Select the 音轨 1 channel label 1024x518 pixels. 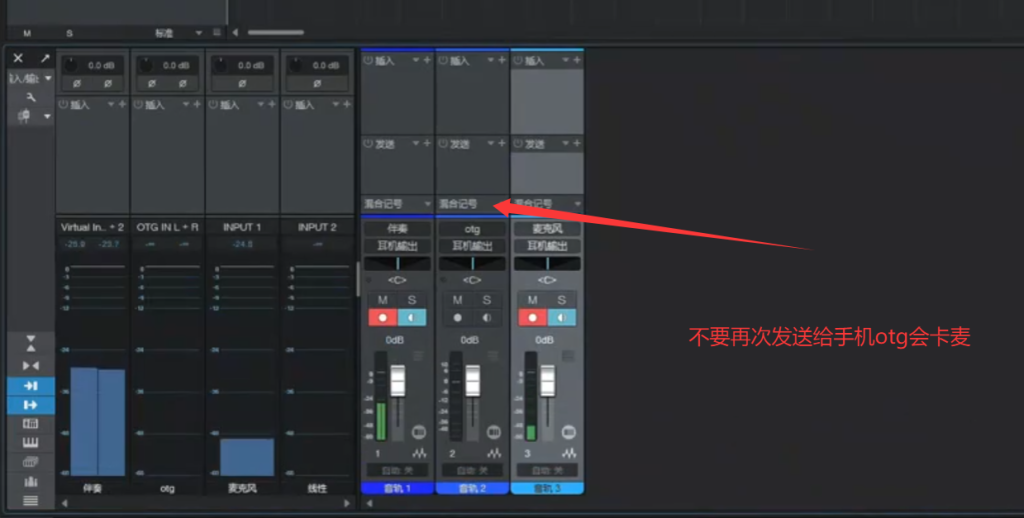[x=397, y=488]
